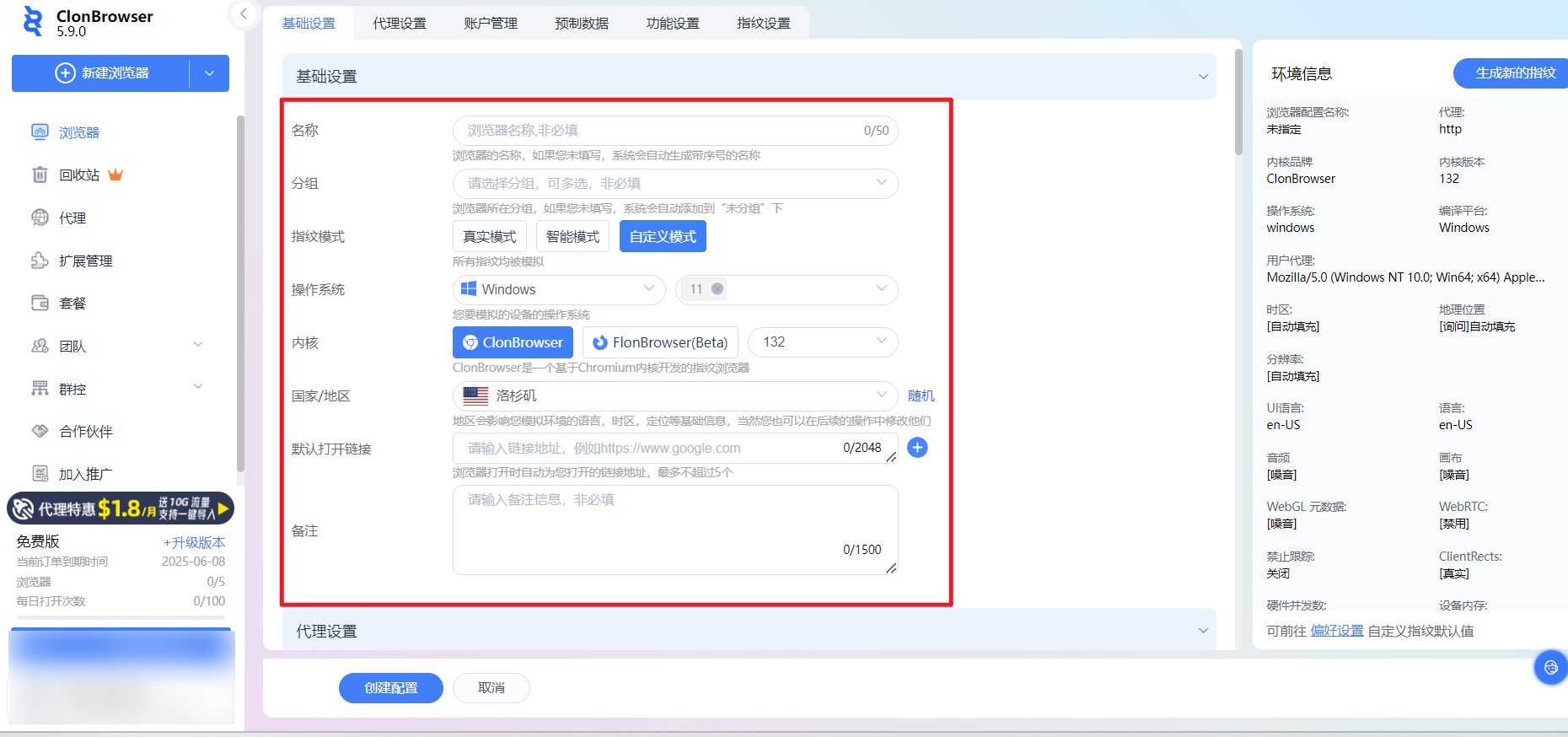Click the WebRTC [禁用] value
Image resolution: width=1568 pixels, height=737 pixels.
[x=1453, y=524]
